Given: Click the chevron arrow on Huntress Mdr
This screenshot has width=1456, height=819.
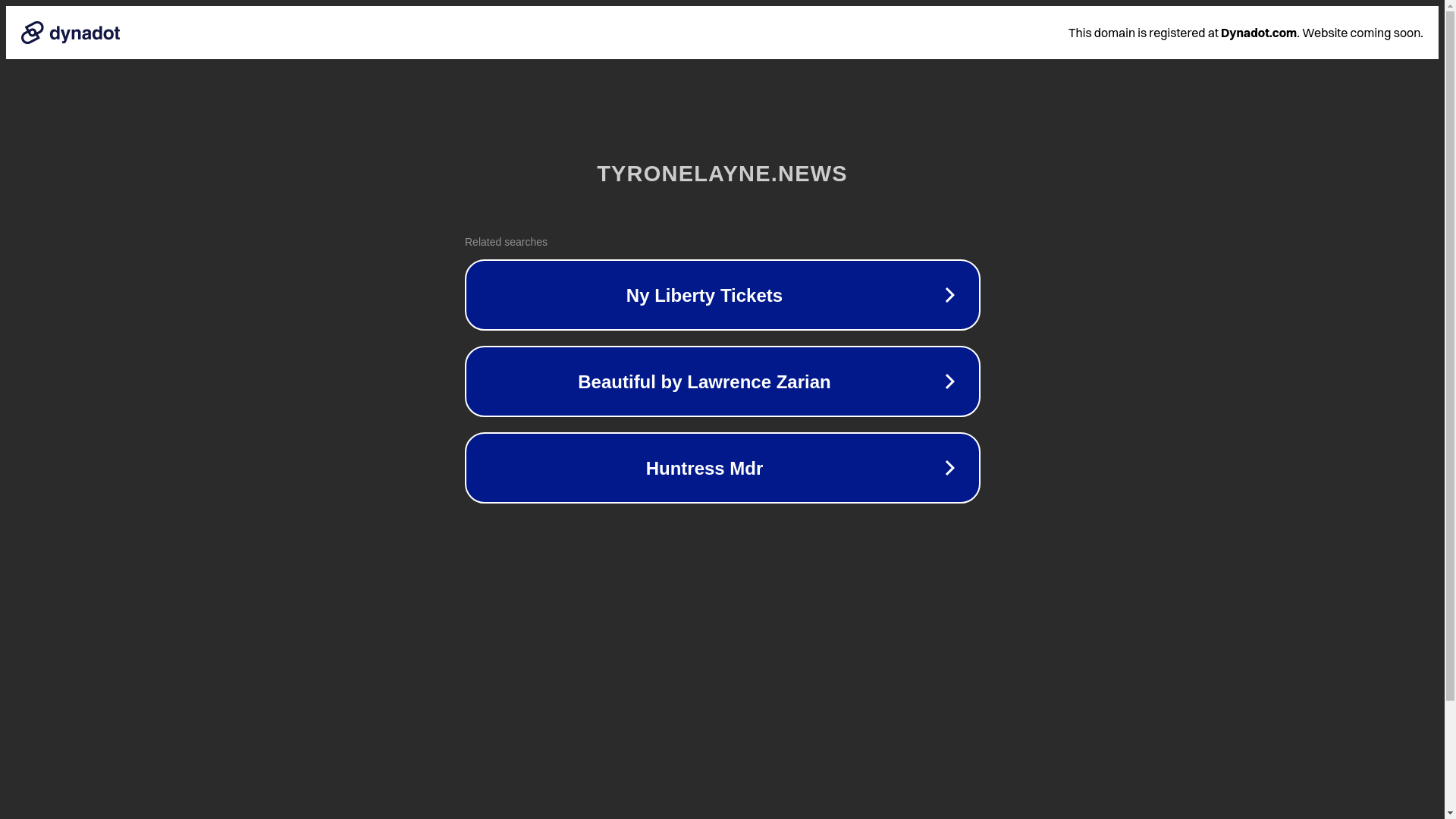Looking at the screenshot, I should 949,468.
